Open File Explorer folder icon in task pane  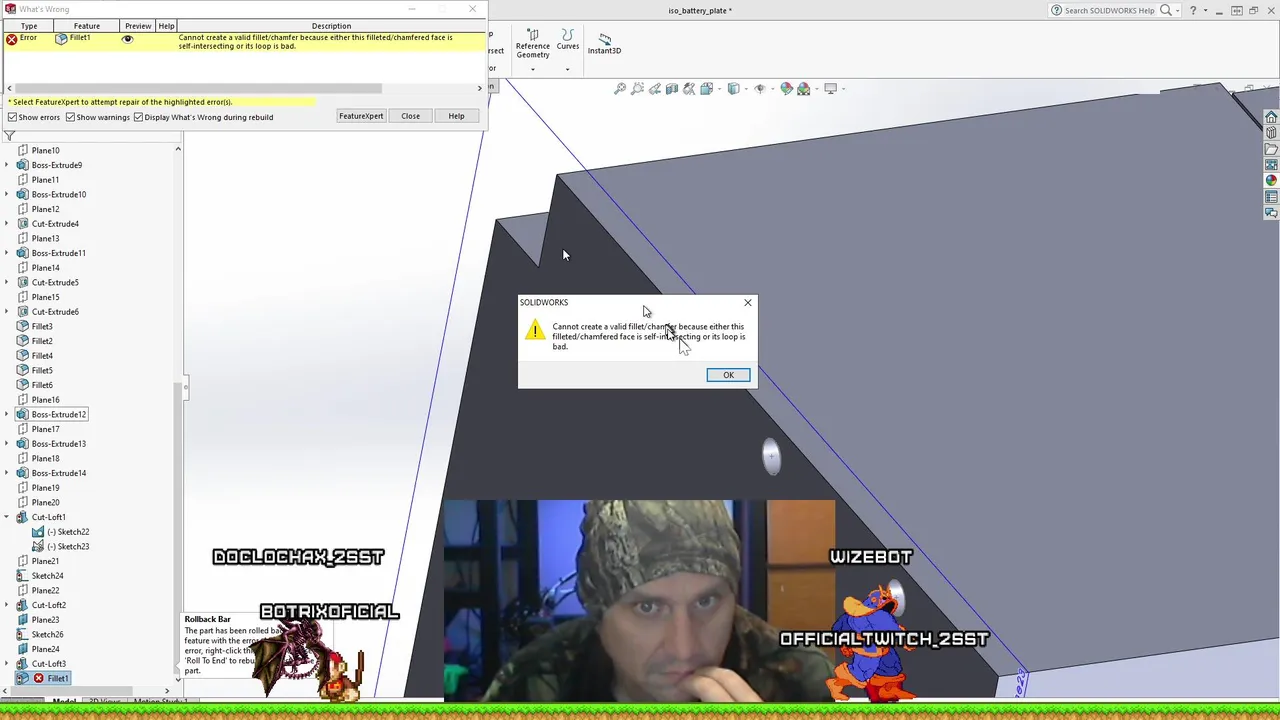click(x=1271, y=149)
